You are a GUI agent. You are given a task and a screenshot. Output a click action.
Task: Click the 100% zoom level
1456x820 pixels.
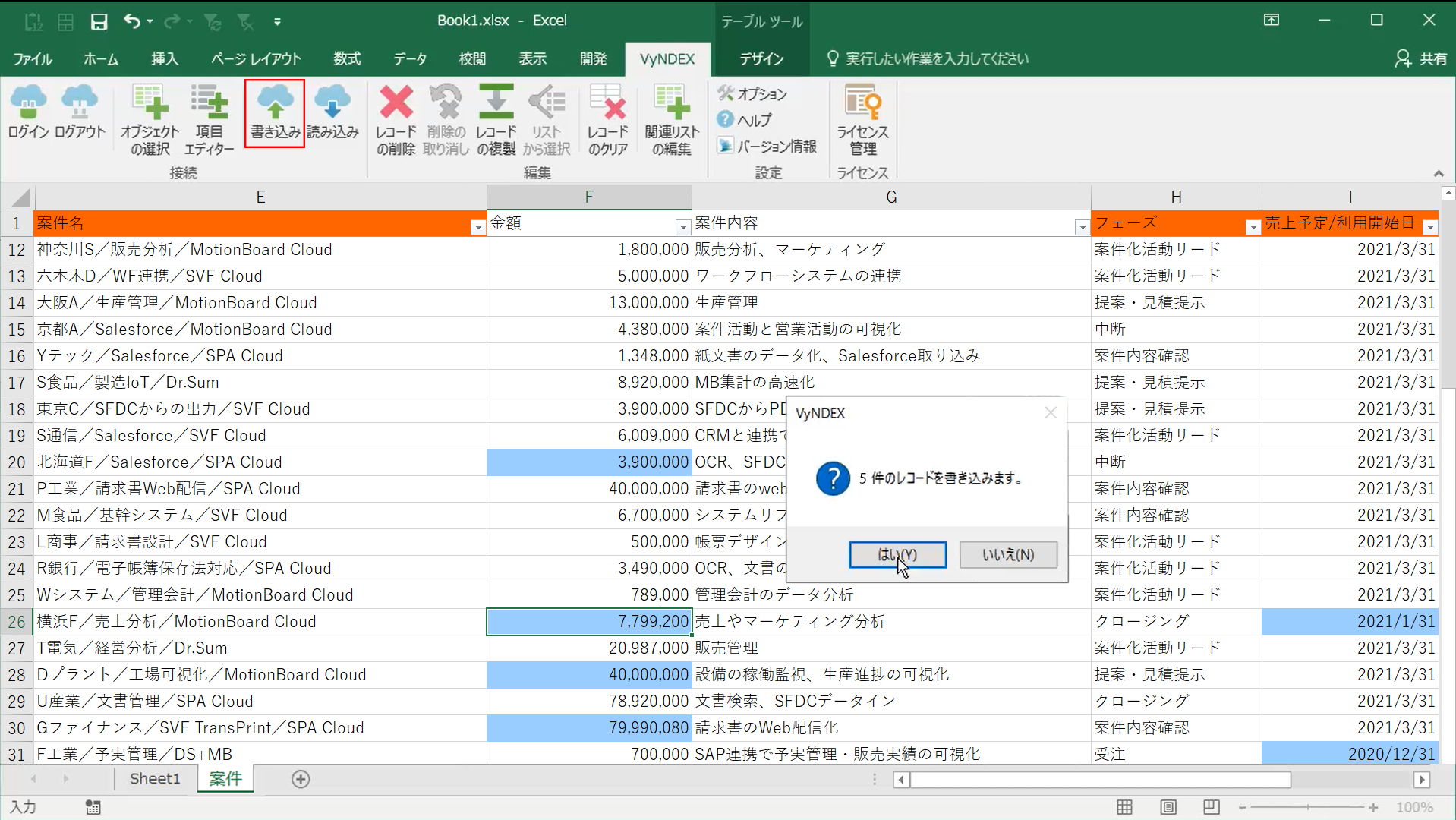click(1414, 808)
